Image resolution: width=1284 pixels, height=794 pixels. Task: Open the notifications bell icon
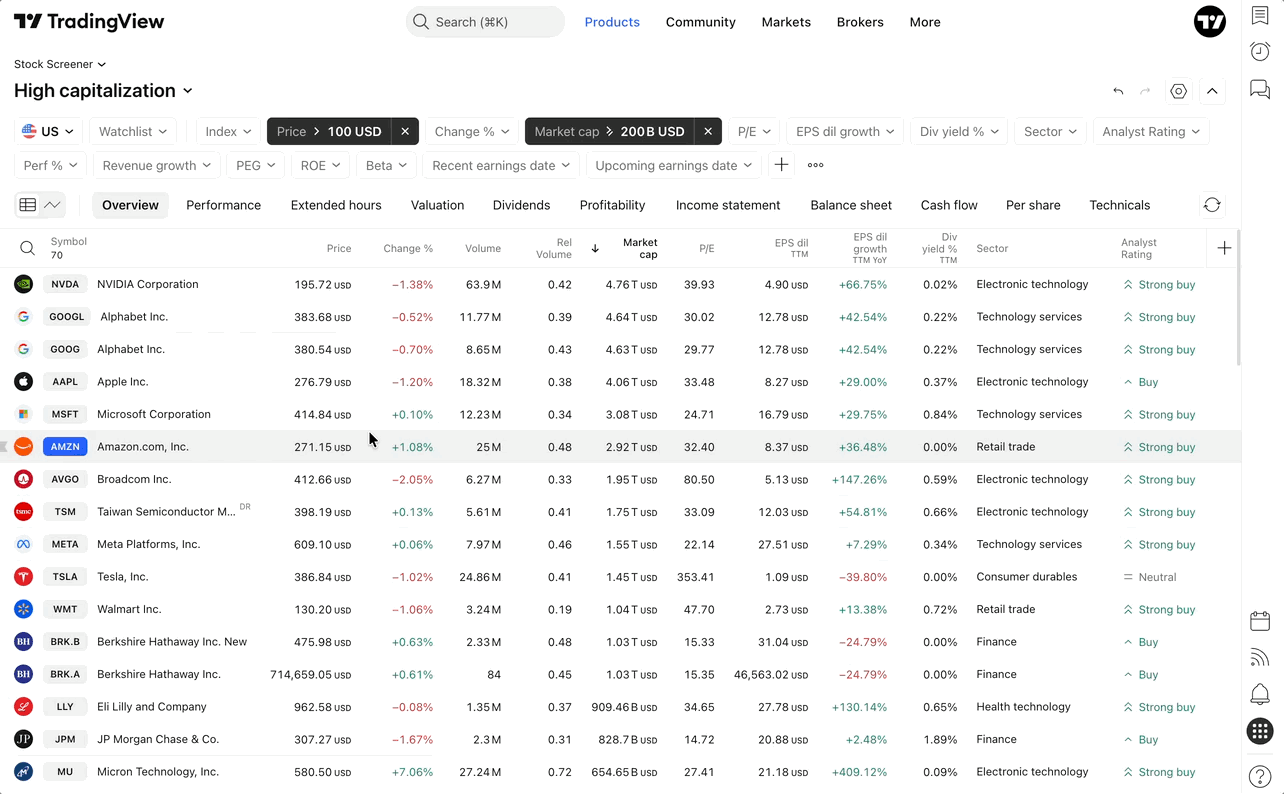pyautogui.click(x=1260, y=693)
